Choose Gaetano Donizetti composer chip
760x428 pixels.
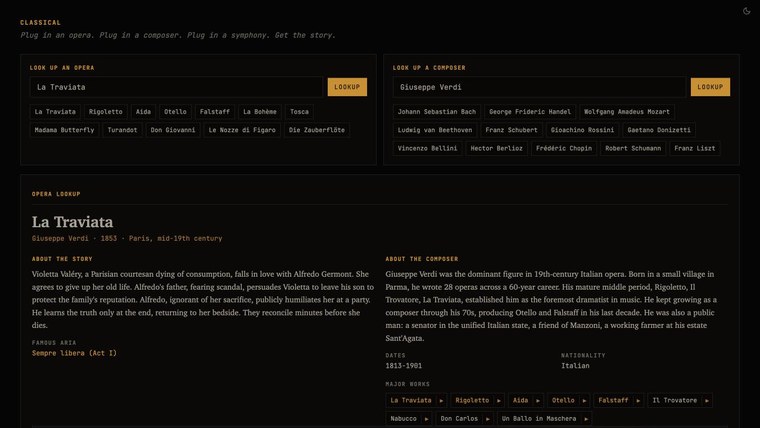coord(659,130)
